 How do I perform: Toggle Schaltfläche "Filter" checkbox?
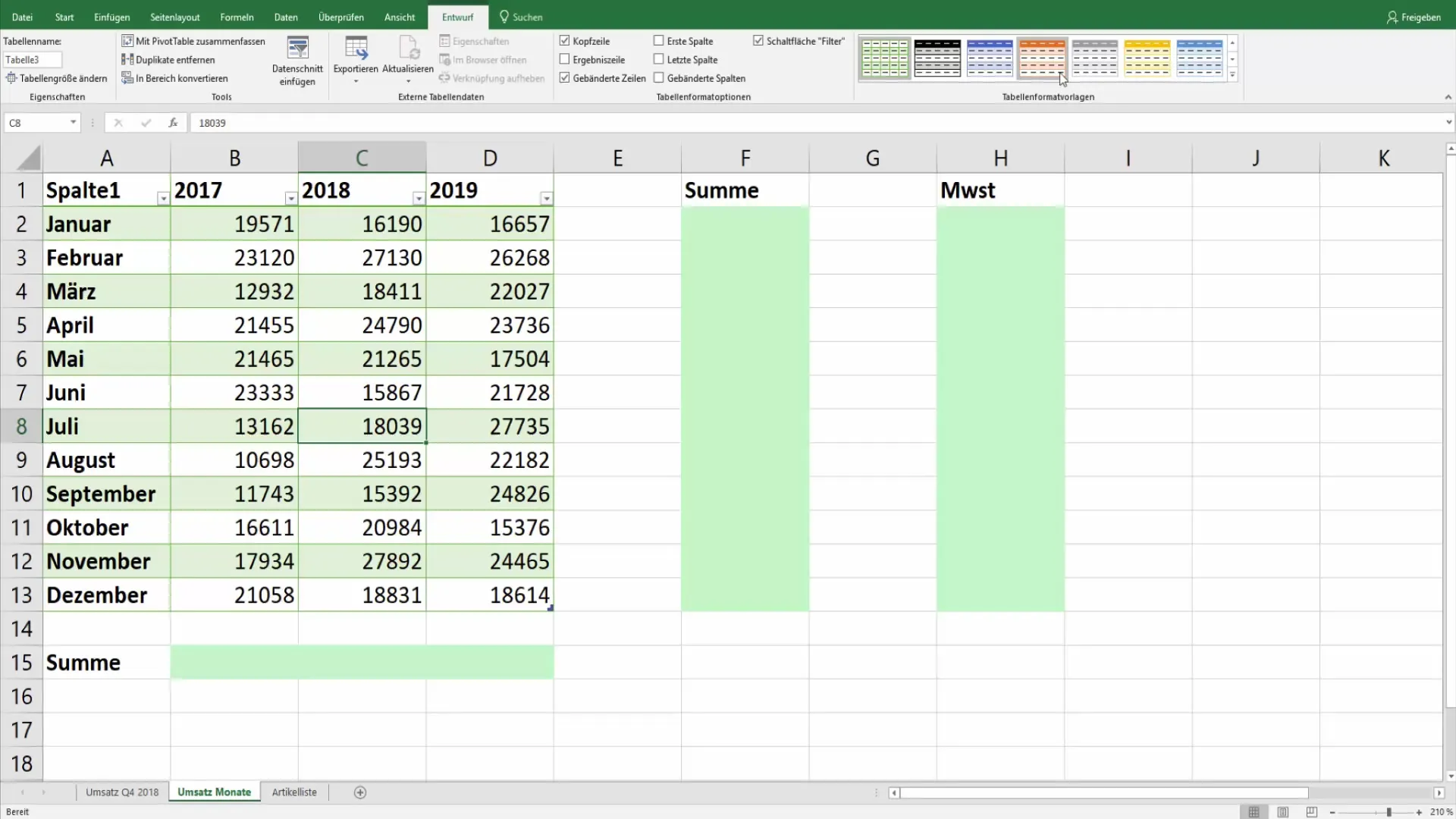tap(758, 41)
